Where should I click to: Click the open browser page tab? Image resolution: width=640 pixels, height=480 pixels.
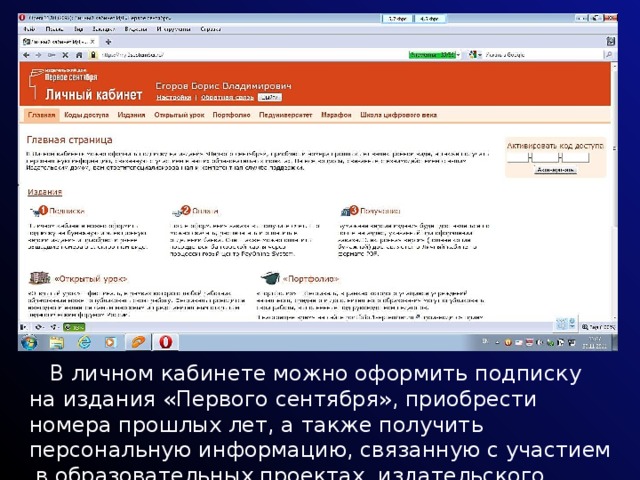(x=59, y=42)
